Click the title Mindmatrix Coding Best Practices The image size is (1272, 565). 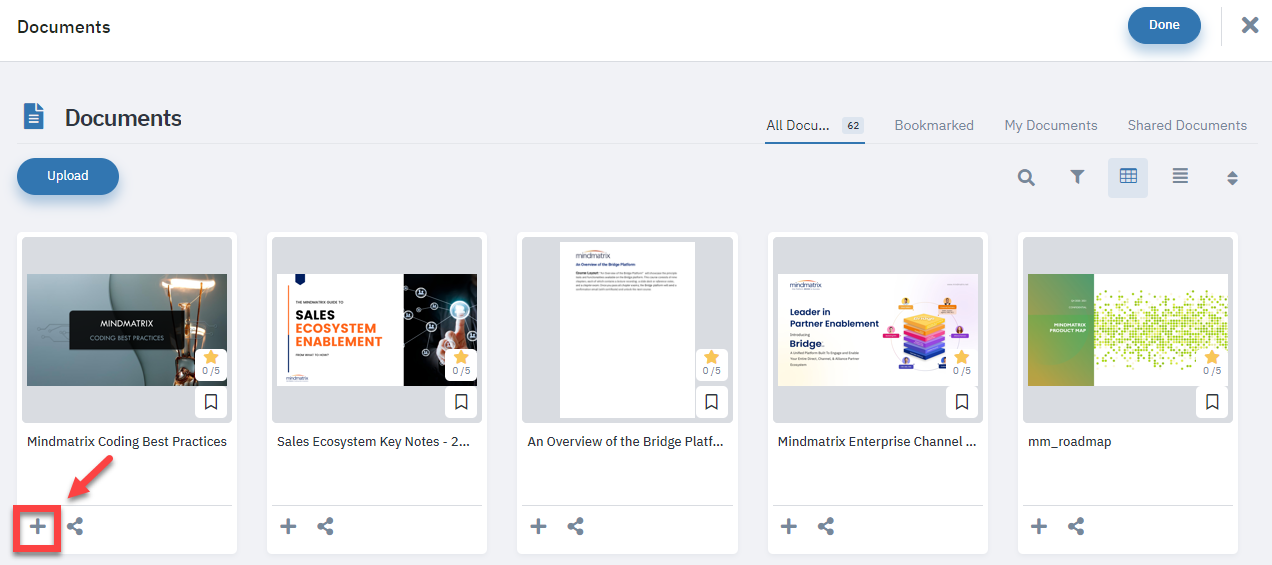[127, 441]
